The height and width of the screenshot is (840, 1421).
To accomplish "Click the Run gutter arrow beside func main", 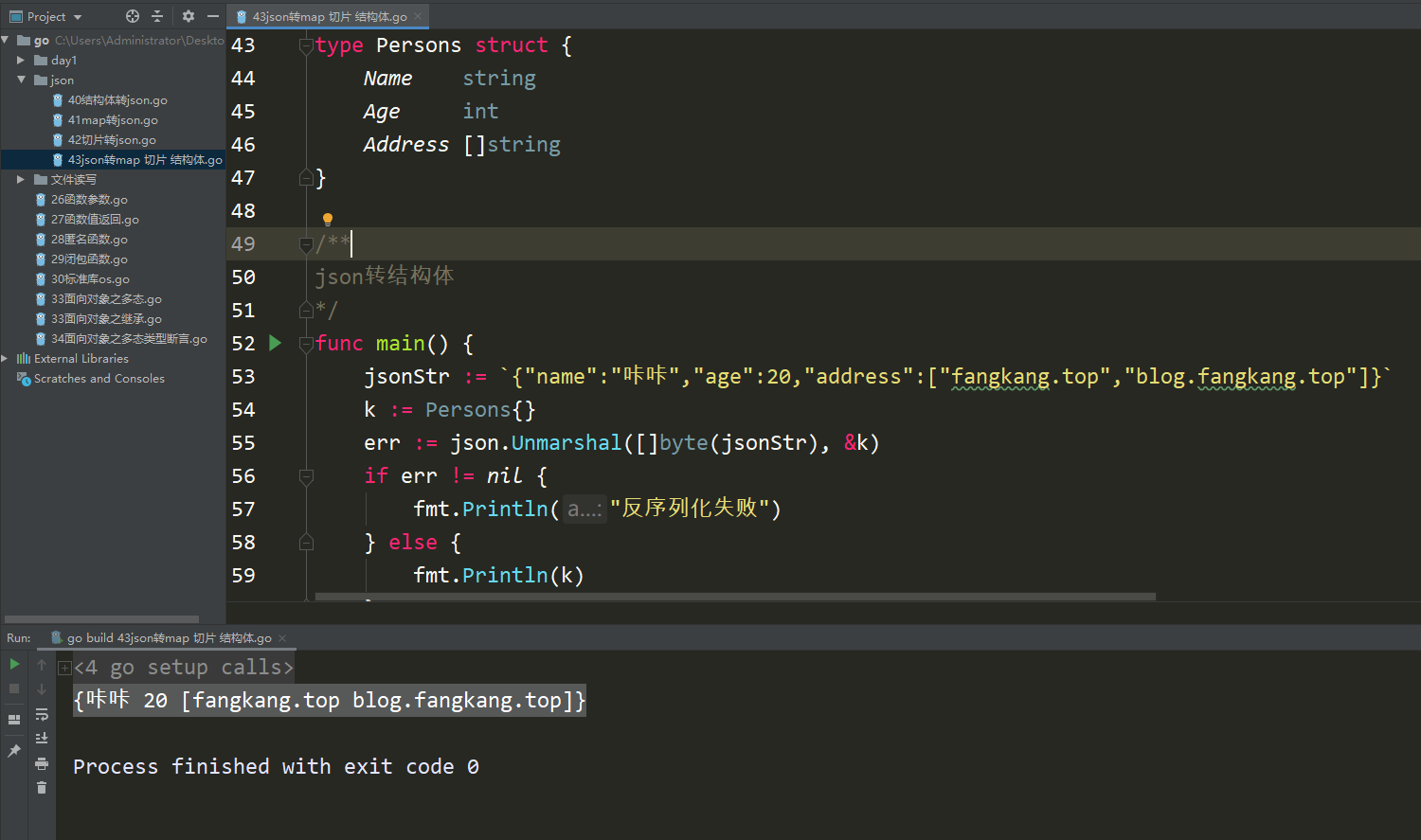I will [x=275, y=343].
